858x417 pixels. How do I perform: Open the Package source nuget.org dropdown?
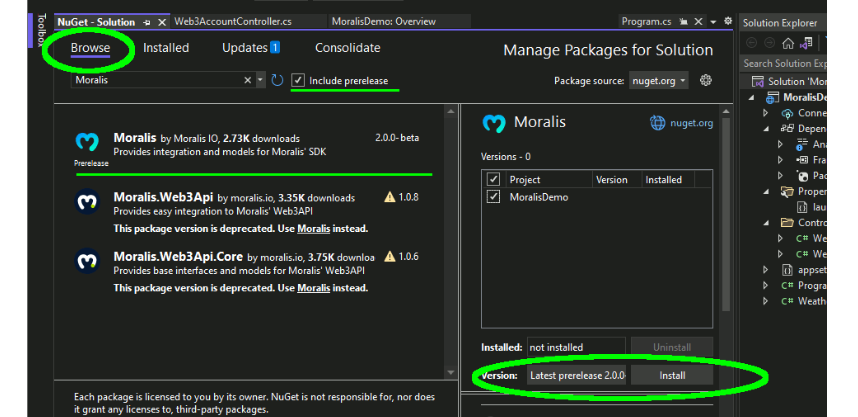pyautogui.click(x=658, y=80)
